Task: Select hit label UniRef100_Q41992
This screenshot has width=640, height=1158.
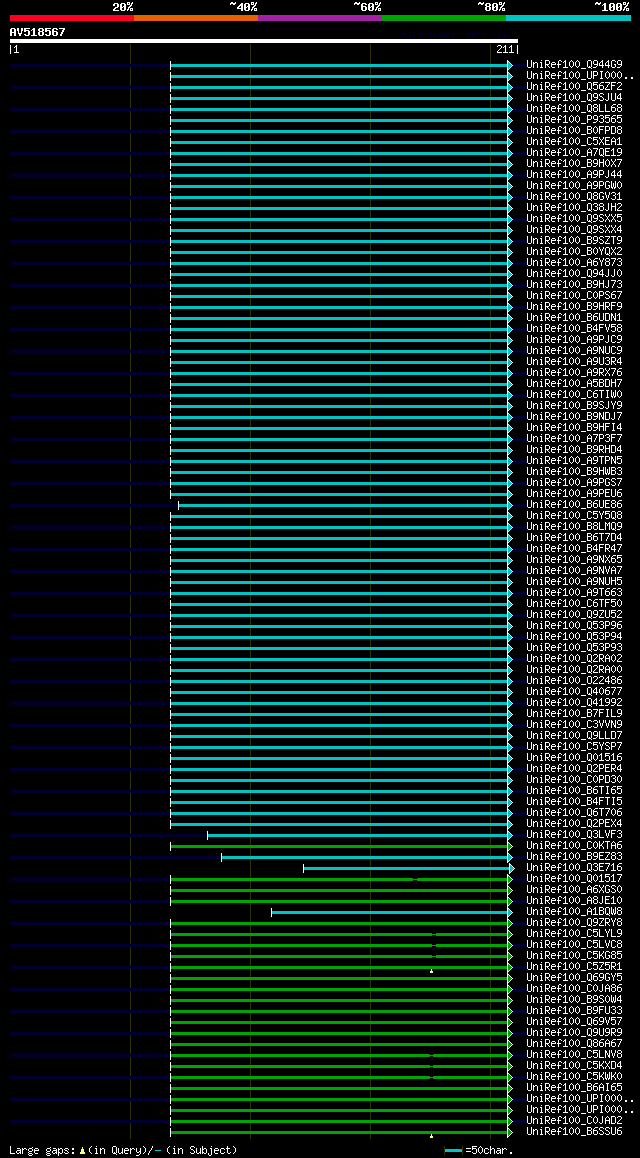Action: 574,702
